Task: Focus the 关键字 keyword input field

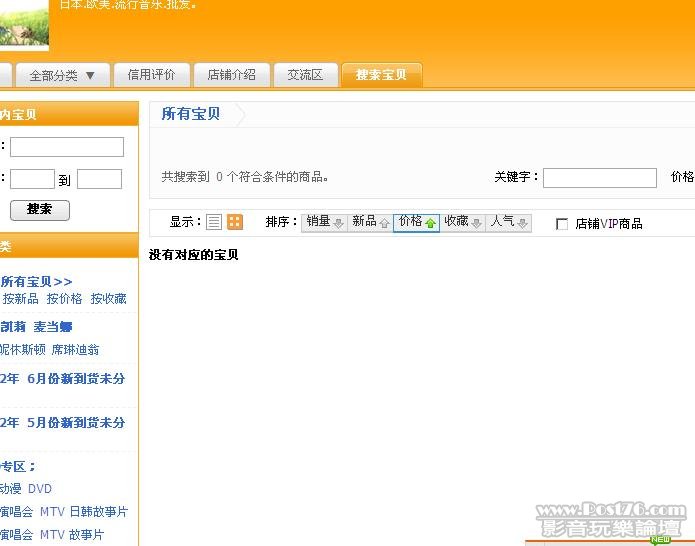Action: tap(600, 178)
